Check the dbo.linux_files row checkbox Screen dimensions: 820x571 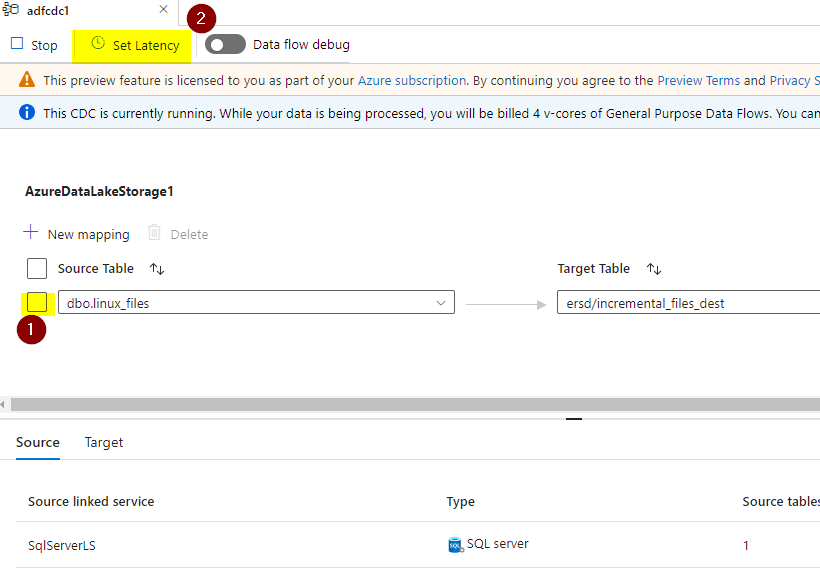(x=37, y=302)
